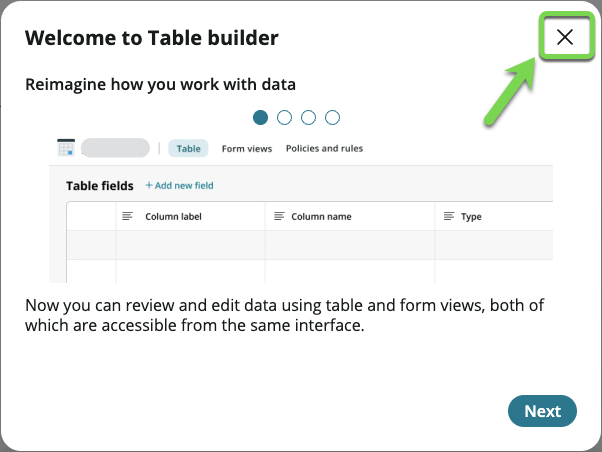The image size is (602, 452).
Task: Click the Column name header text
Action: point(321,216)
